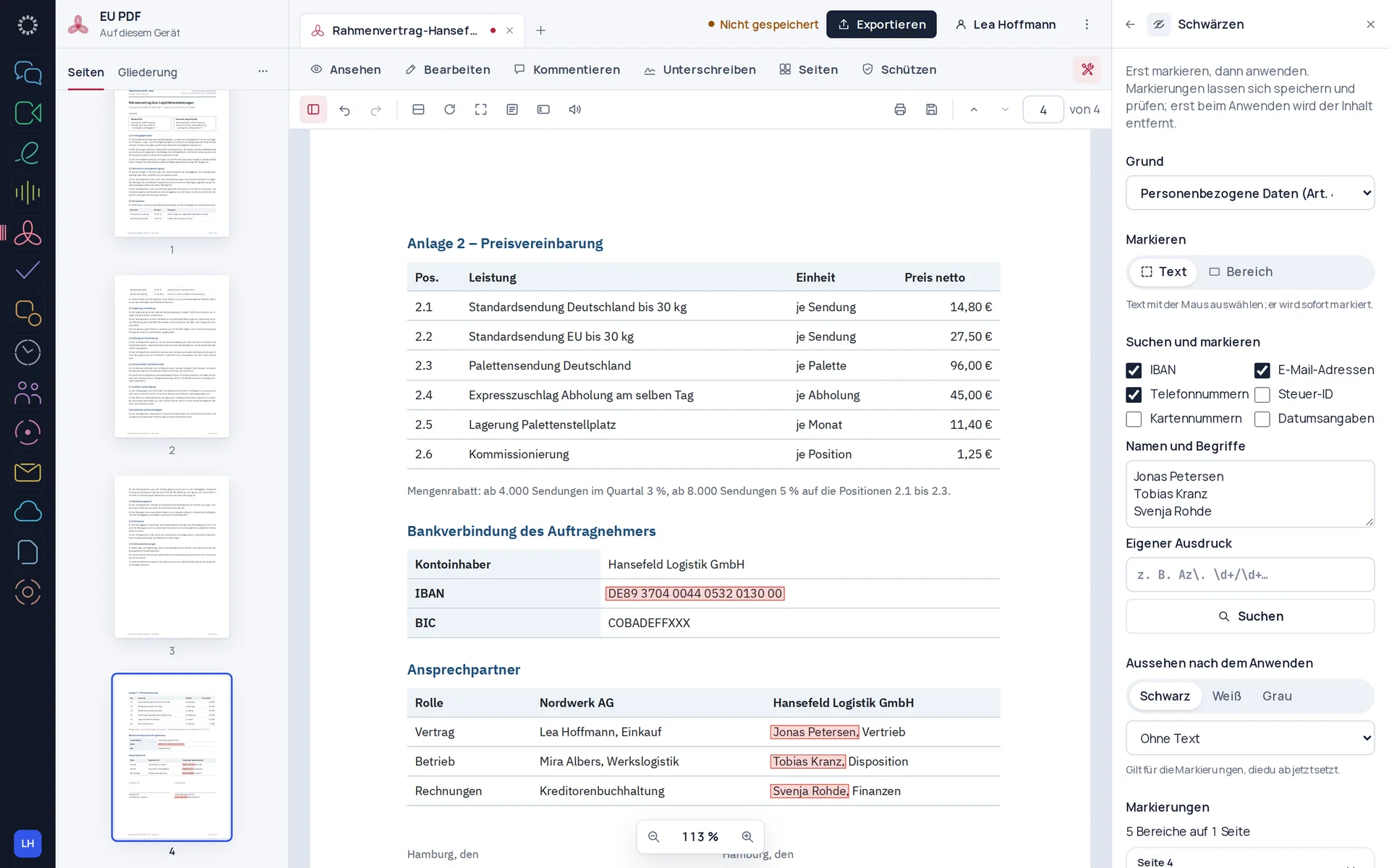The width and height of the screenshot is (1389, 868).
Task: Save the document with disk icon
Action: tap(931, 109)
